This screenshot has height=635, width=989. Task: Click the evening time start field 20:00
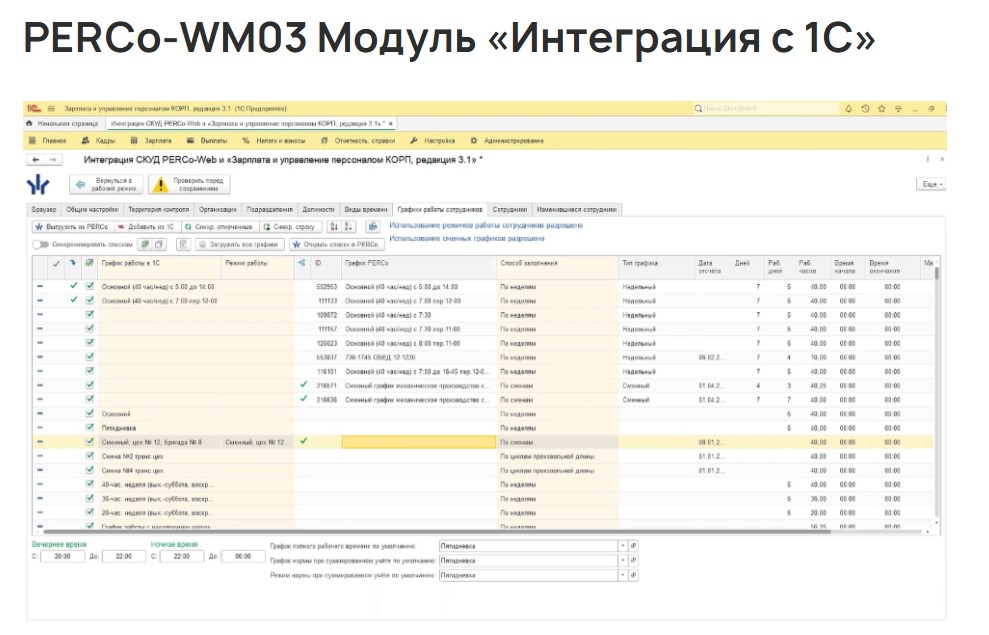[61, 556]
